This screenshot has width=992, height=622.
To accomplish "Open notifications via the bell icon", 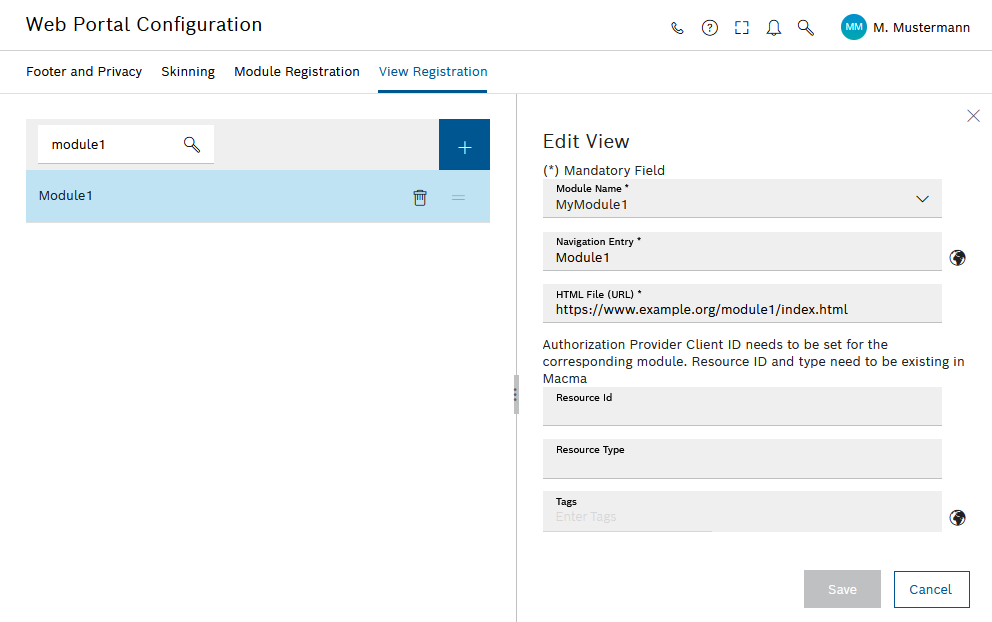I will (x=773, y=28).
